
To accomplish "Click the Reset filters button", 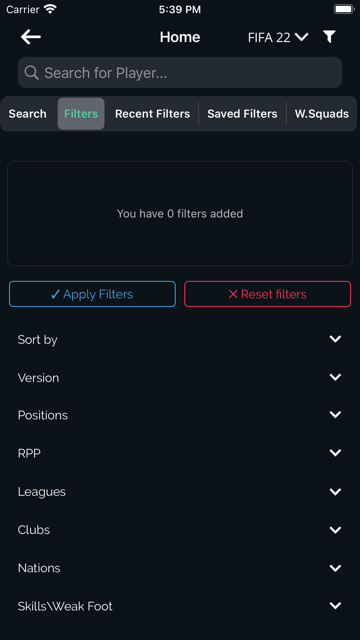I will pos(267,294).
